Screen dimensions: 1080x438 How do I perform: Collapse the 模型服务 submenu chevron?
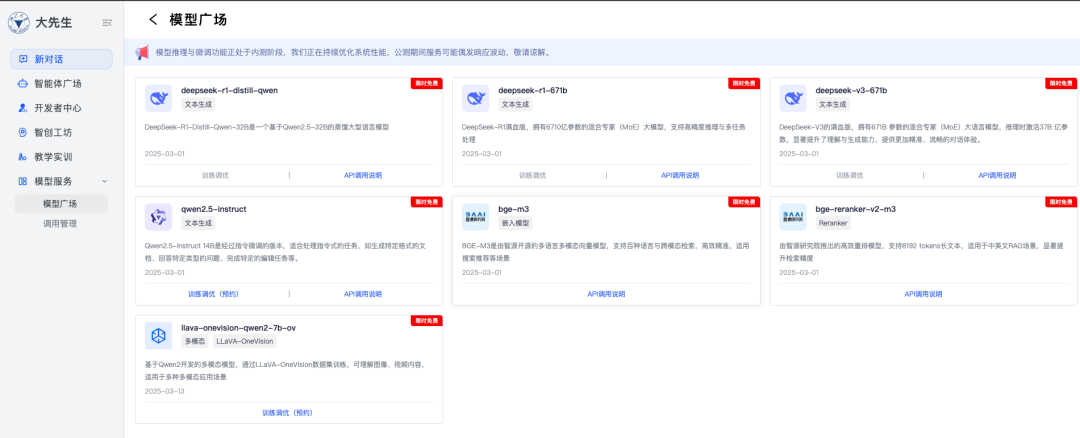105,181
